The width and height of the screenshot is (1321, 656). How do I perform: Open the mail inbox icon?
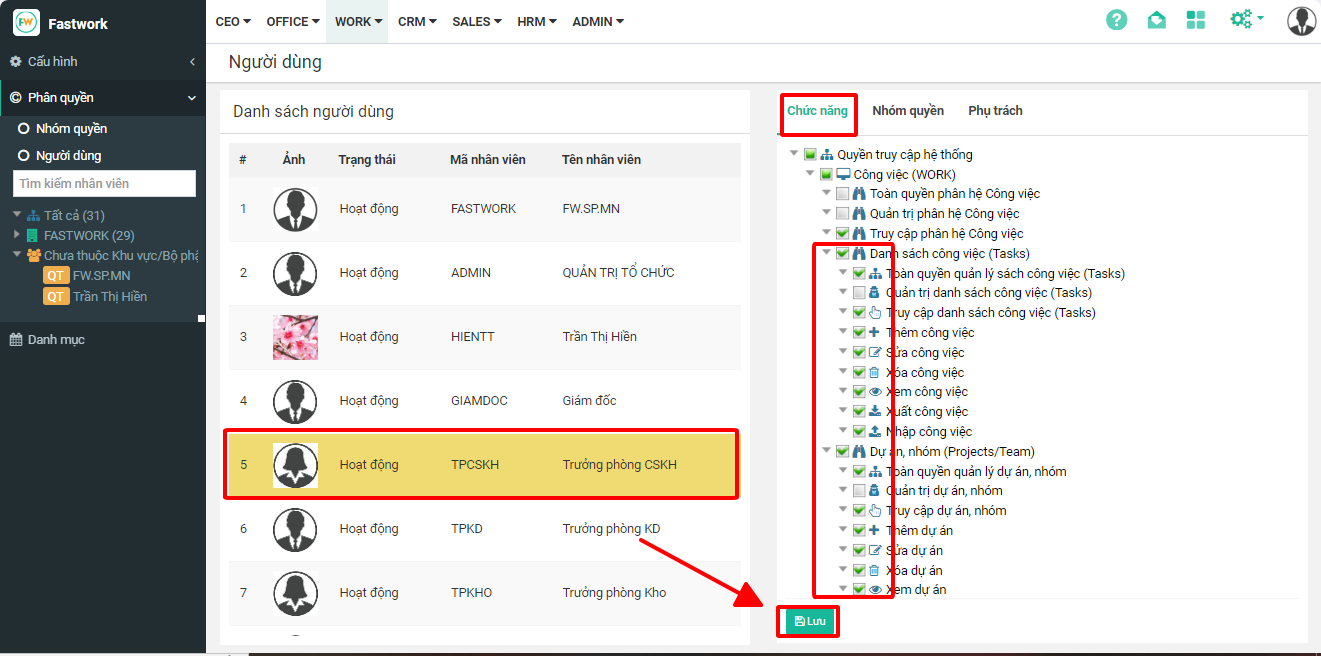click(x=1156, y=20)
